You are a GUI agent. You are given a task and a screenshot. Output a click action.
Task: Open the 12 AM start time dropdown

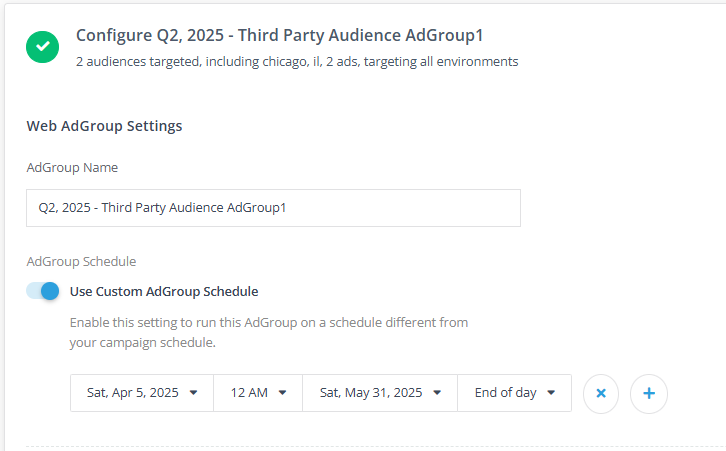point(257,393)
